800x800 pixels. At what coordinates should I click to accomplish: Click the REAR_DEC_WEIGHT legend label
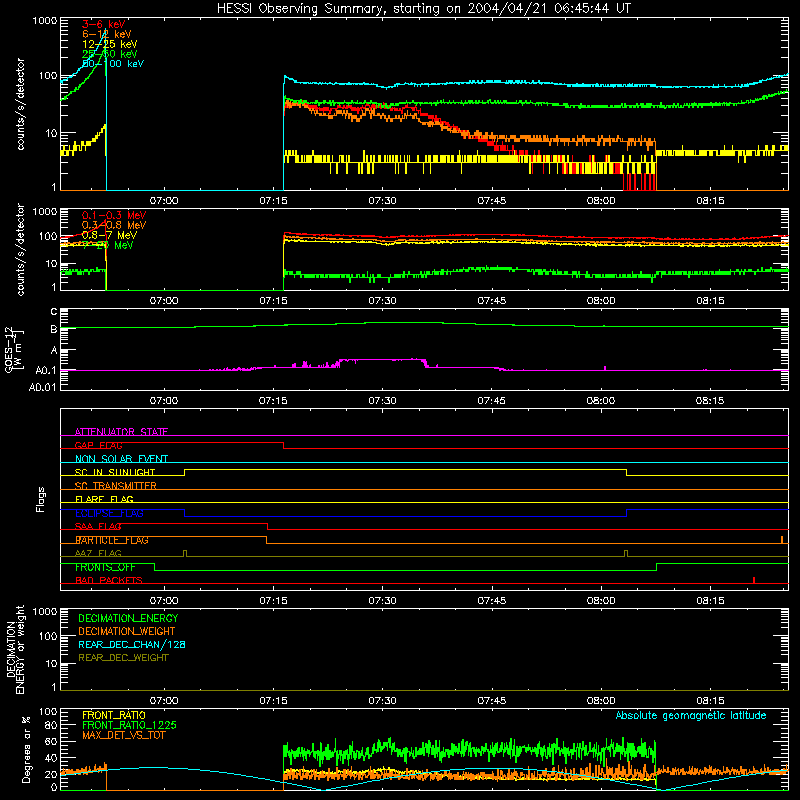point(123,658)
